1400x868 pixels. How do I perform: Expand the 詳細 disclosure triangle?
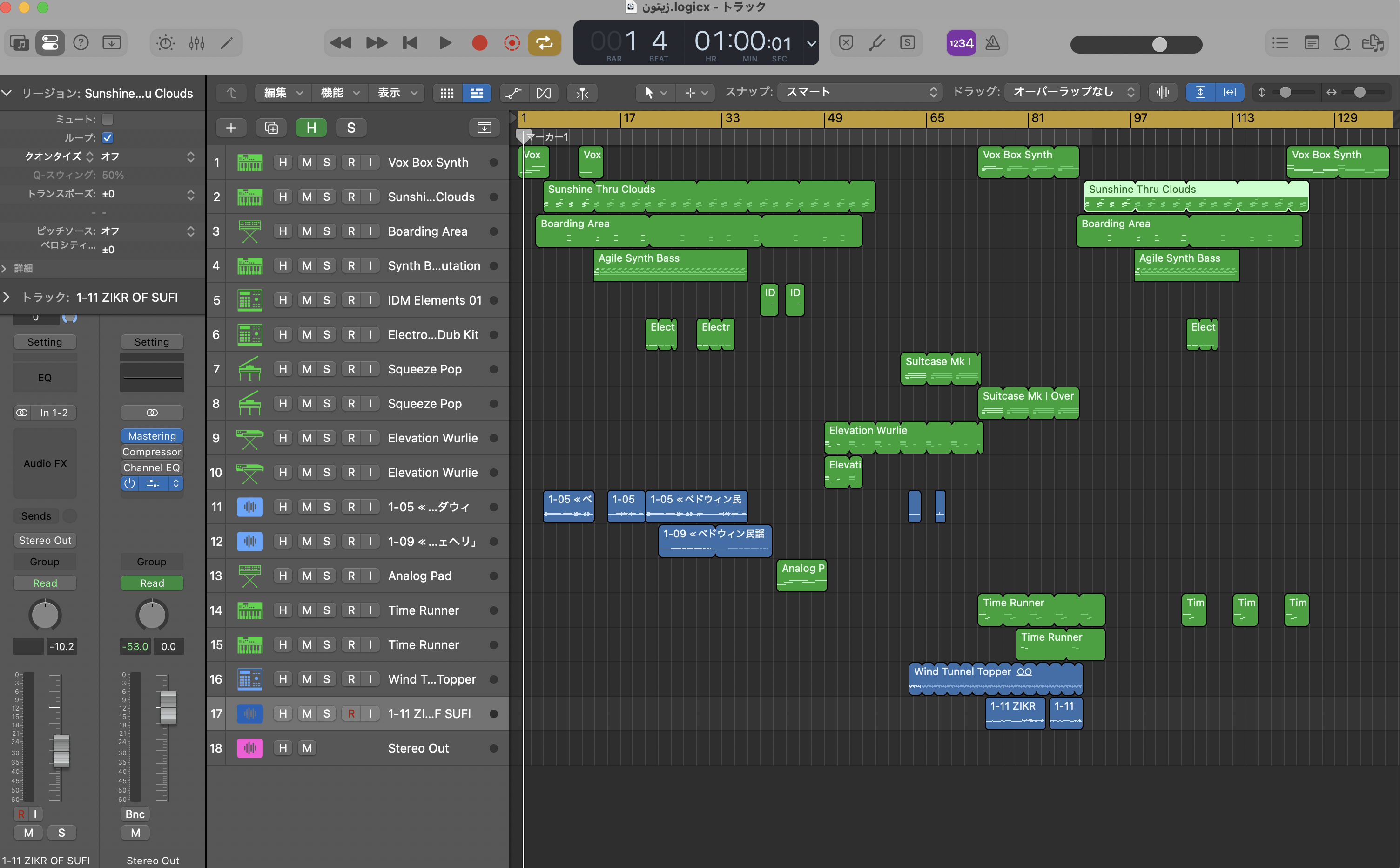(x=5, y=268)
